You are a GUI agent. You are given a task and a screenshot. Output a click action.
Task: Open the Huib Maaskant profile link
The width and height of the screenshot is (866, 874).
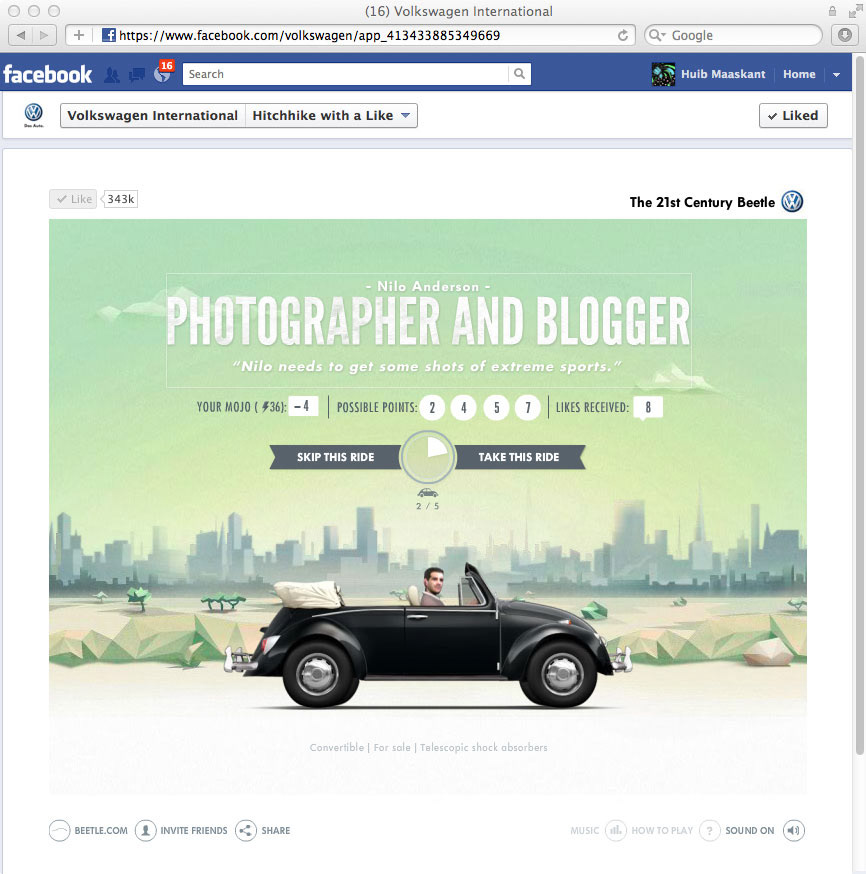pyautogui.click(x=723, y=74)
